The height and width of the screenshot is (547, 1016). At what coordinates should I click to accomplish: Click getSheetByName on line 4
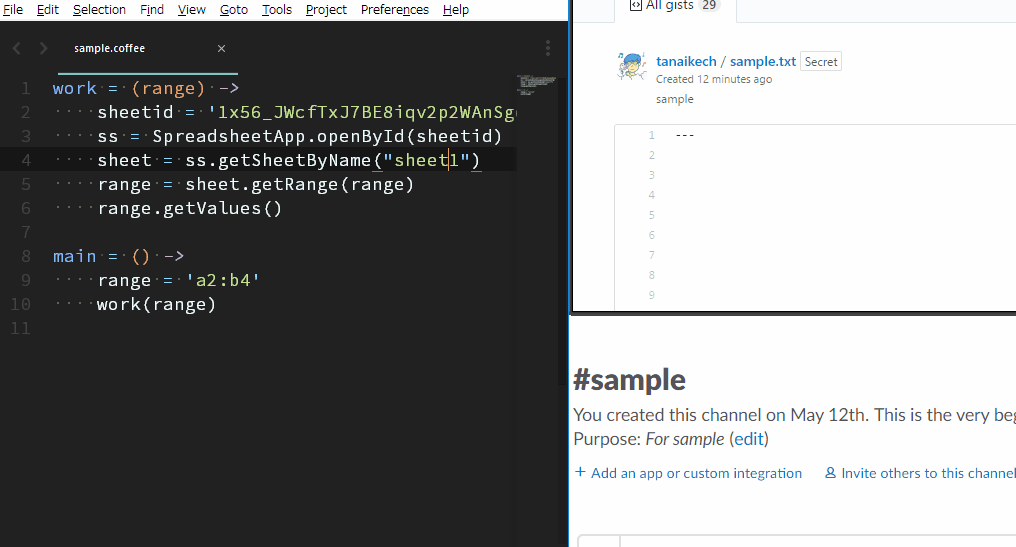[294, 160]
